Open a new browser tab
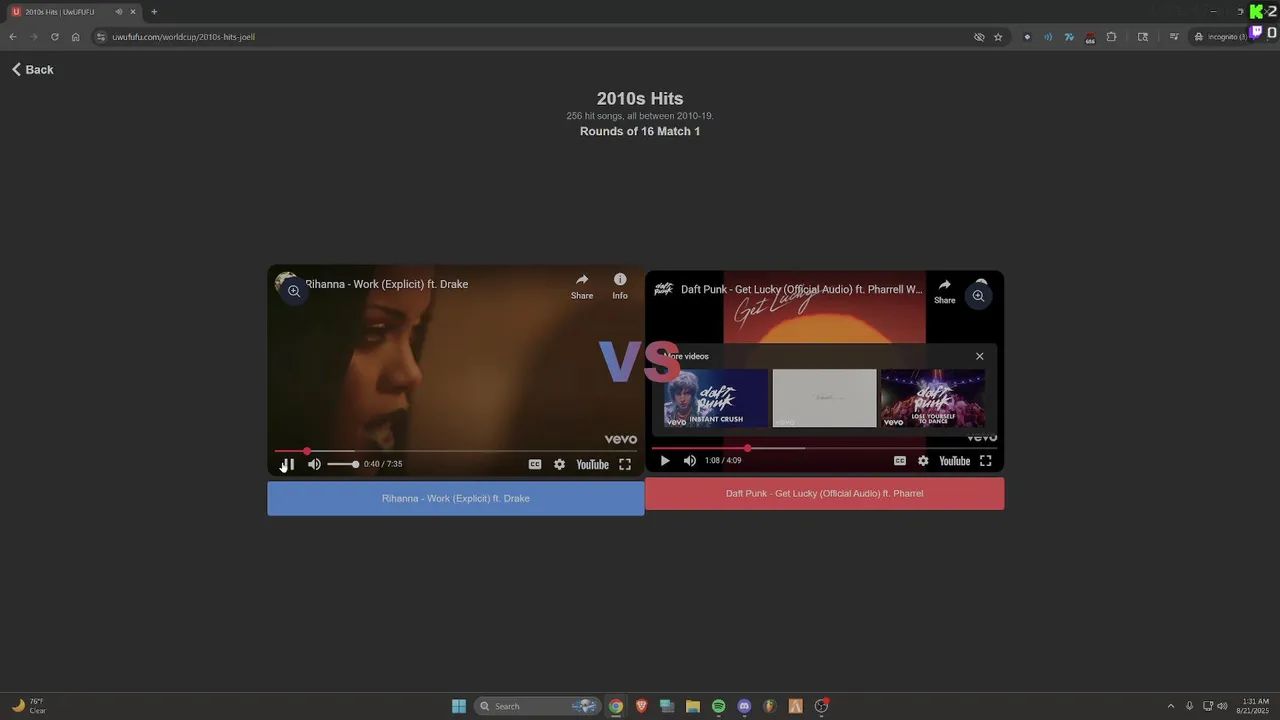Viewport: 1280px width, 720px height. 154,12
